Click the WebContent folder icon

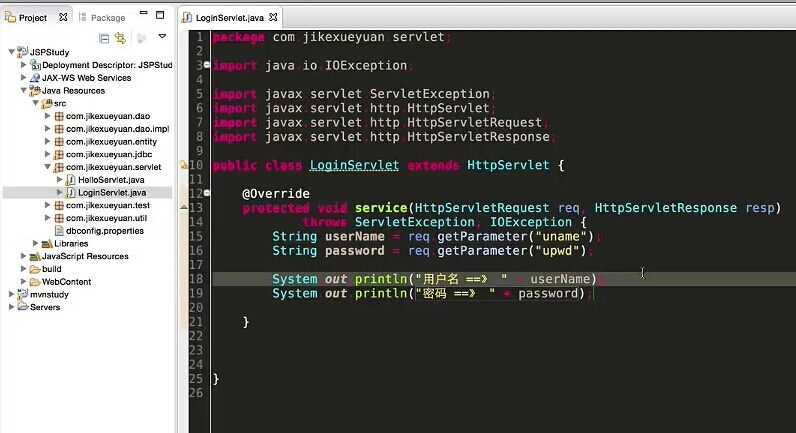coord(35,281)
